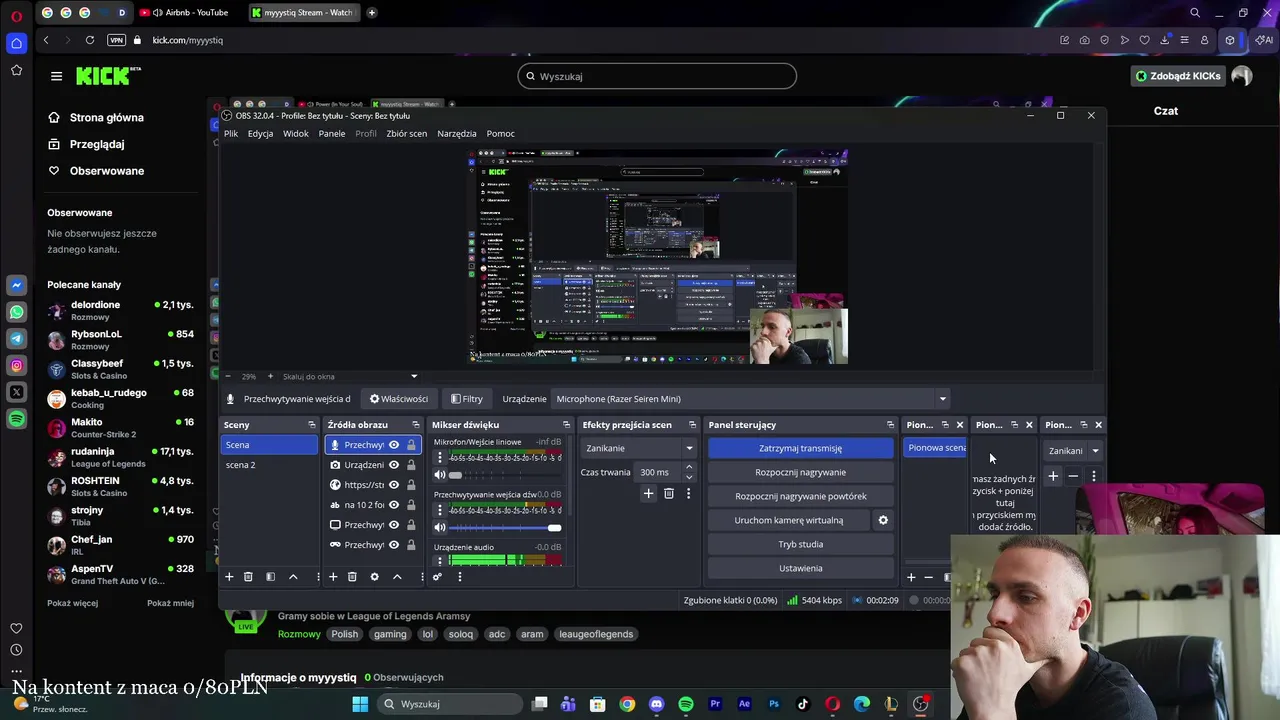Toggle visibility of the Urządzeni source
Viewport: 1280px width, 720px height.
(x=394, y=465)
